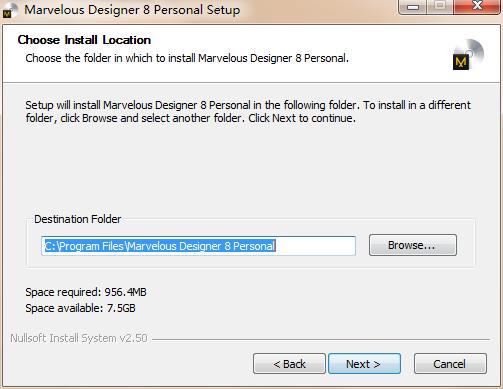Click the subtitle about choosing the folder
Screen dimensions: 503x389
(187, 58)
